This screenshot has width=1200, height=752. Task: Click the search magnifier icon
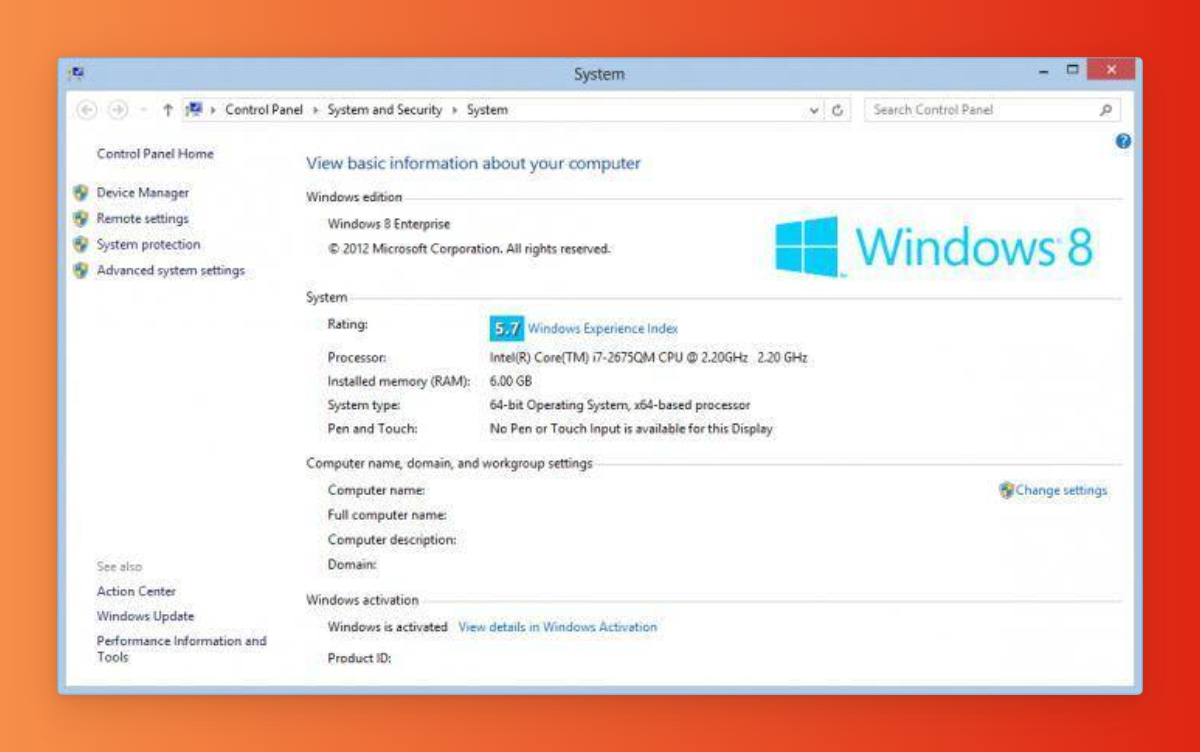1105,110
